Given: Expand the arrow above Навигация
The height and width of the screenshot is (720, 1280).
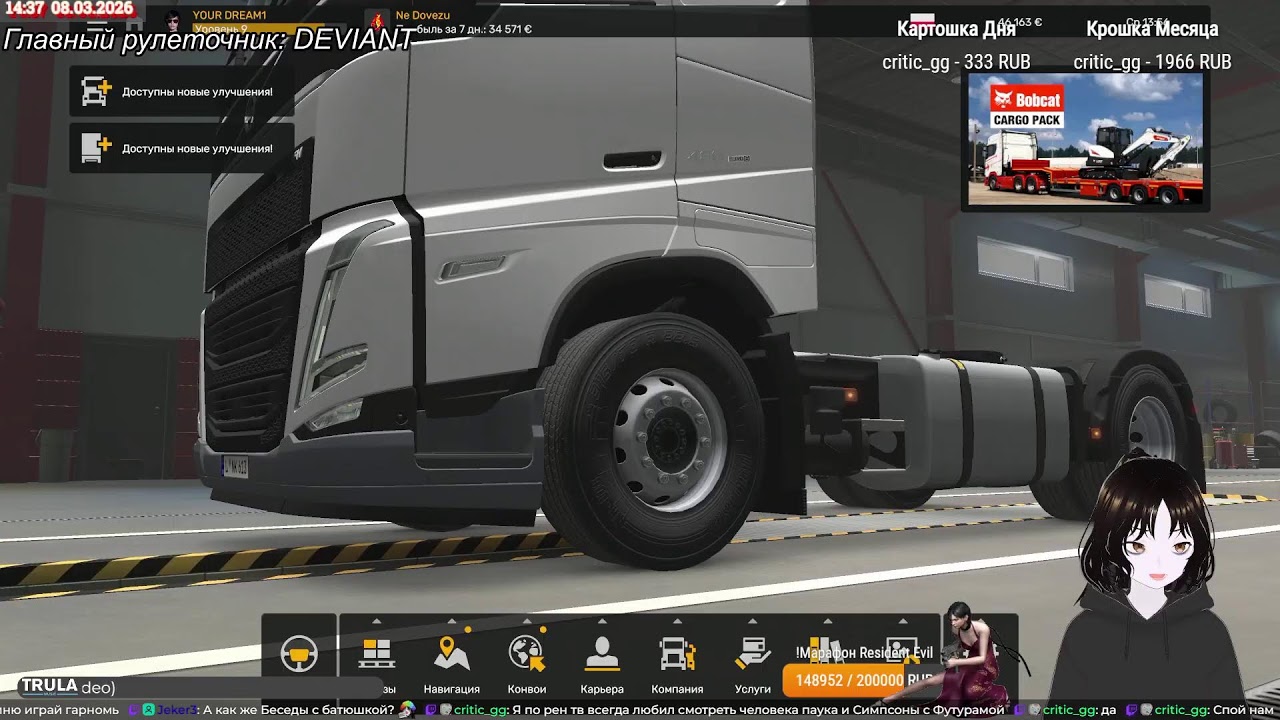Looking at the screenshot, I should [452, 621].
